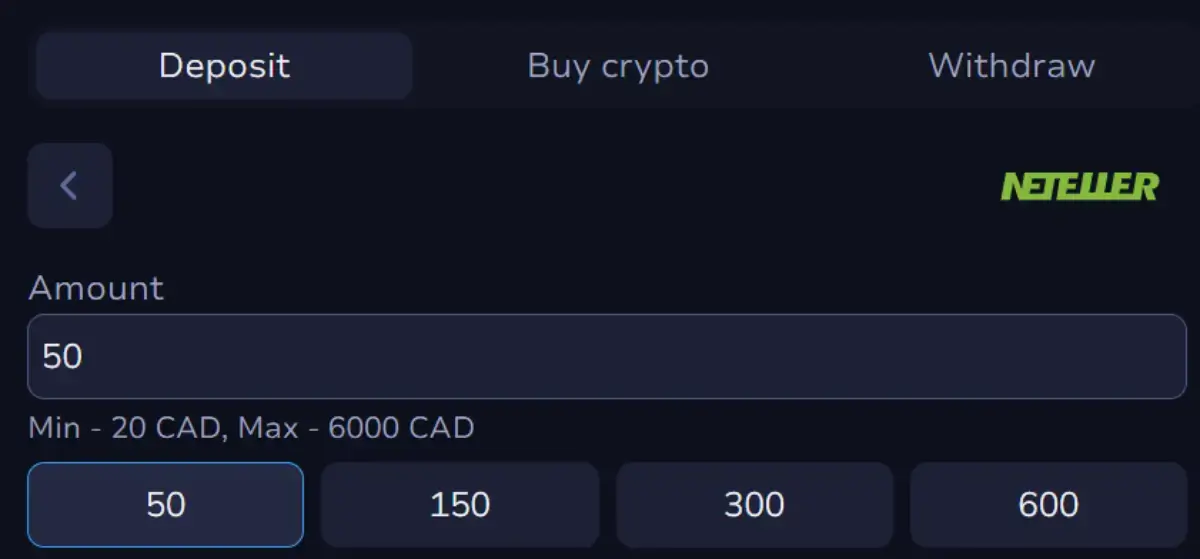1200x559 pixels.
Task: Select the 50 preset amount
Action: point(165,504)
